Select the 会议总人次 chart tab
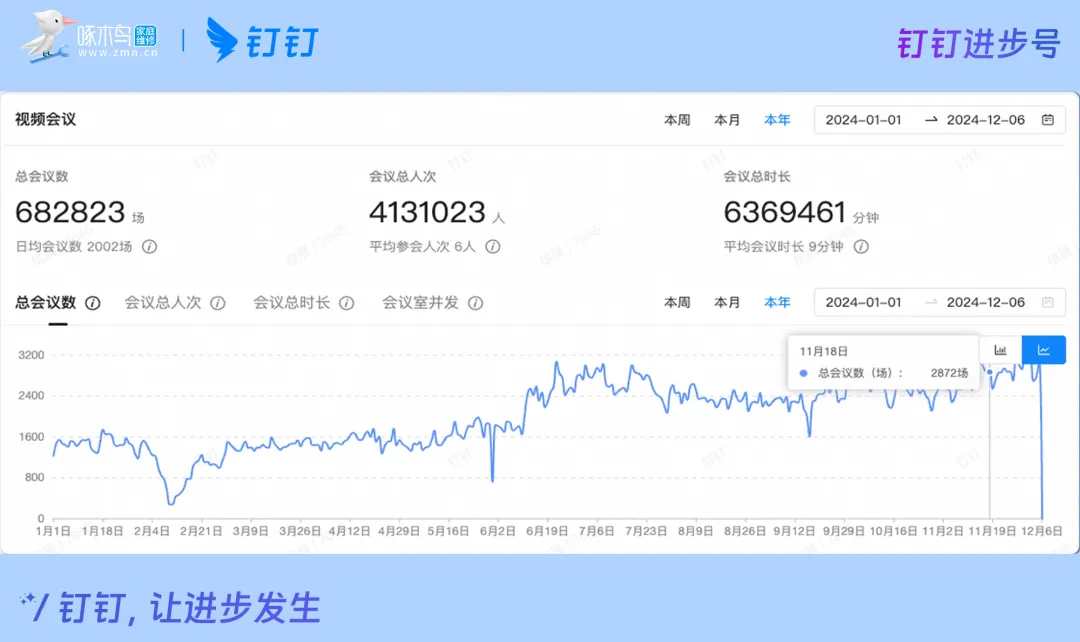This screenshot has width=1080, height=642. (163, 302)
